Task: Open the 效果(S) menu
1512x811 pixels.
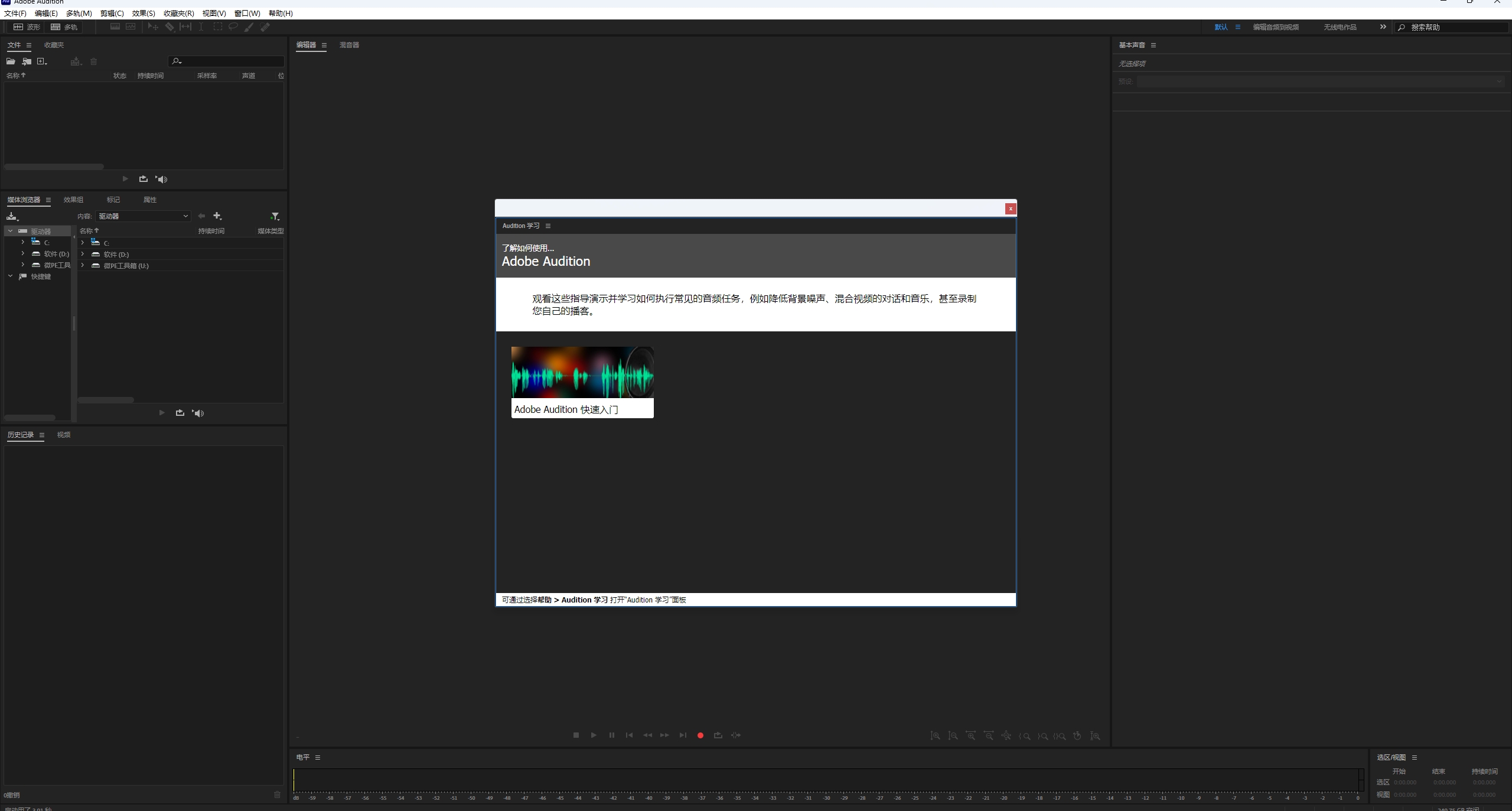Action: pos(144,13)
